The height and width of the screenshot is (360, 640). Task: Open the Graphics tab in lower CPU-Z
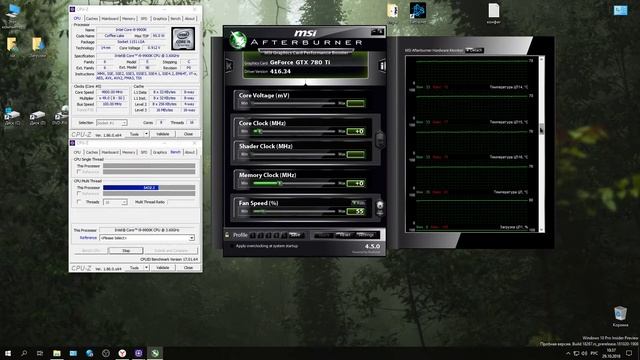tap(160, 152)
